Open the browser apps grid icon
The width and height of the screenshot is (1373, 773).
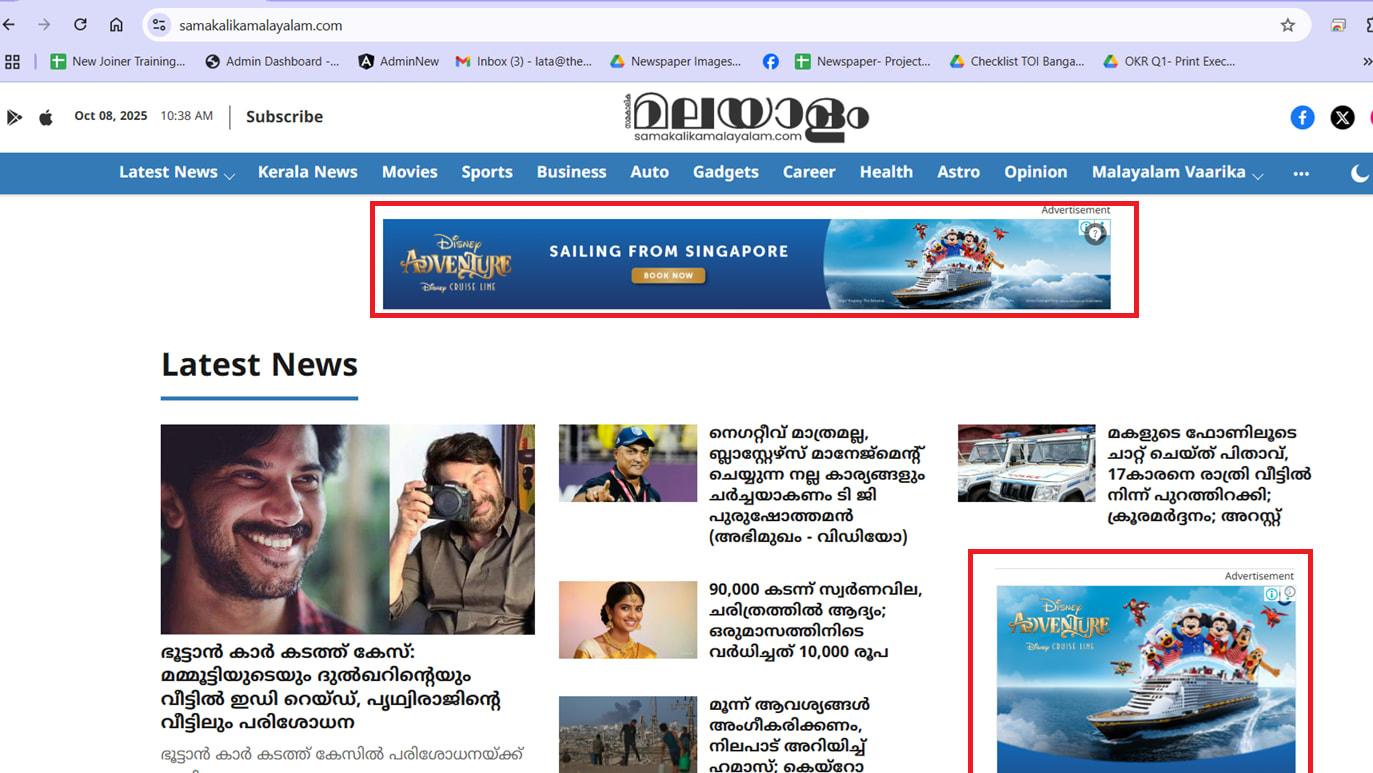12,61
